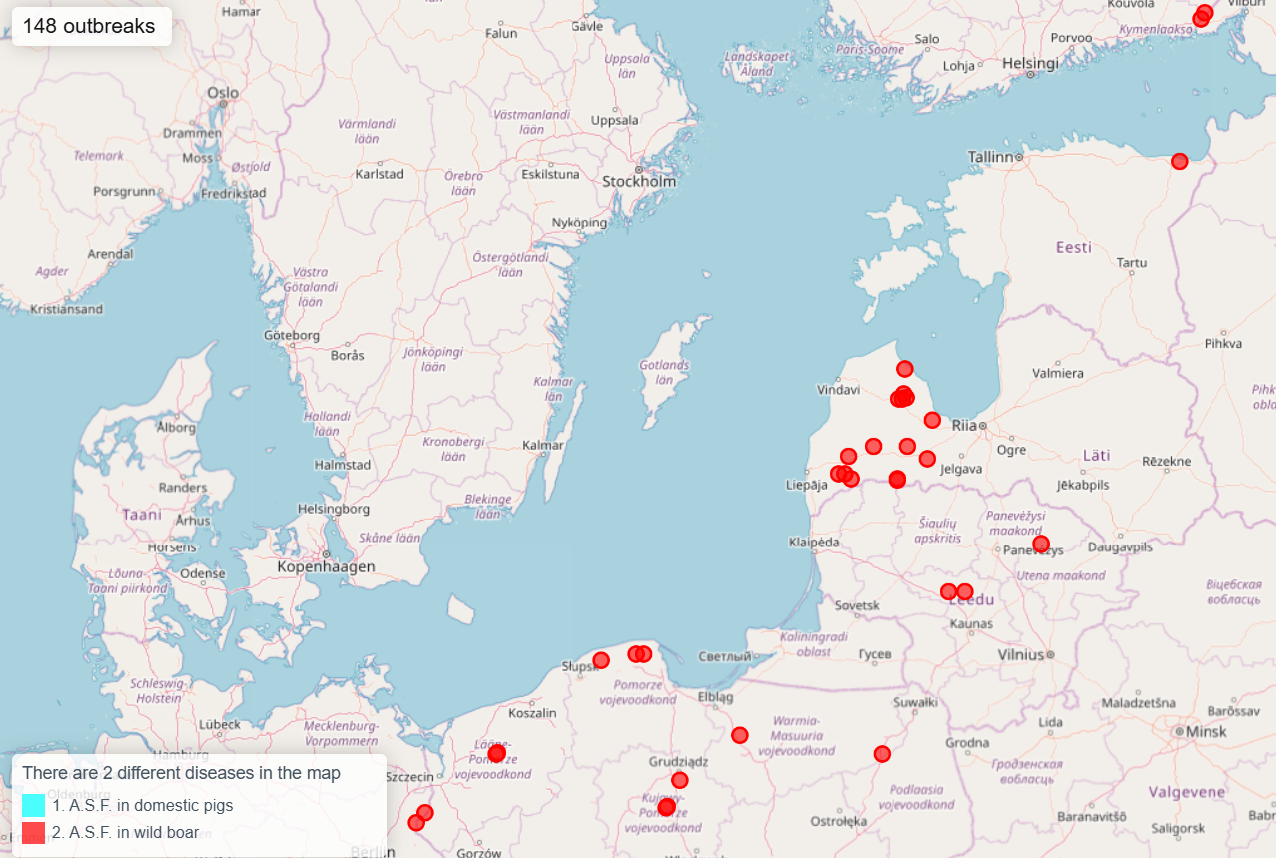Select the outbreak marker next to Panevėžys
Viewport: 1276px width, 858px height.
(1041, 544)
